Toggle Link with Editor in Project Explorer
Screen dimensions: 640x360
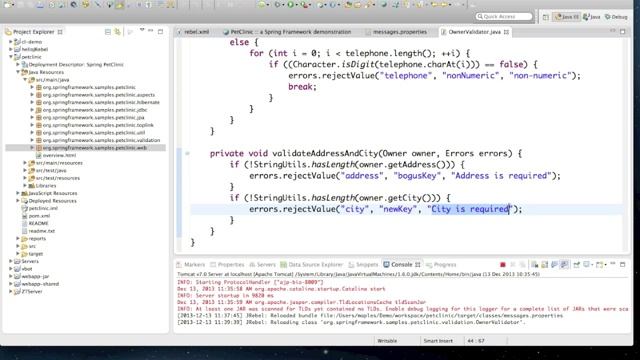coord(118,32)
